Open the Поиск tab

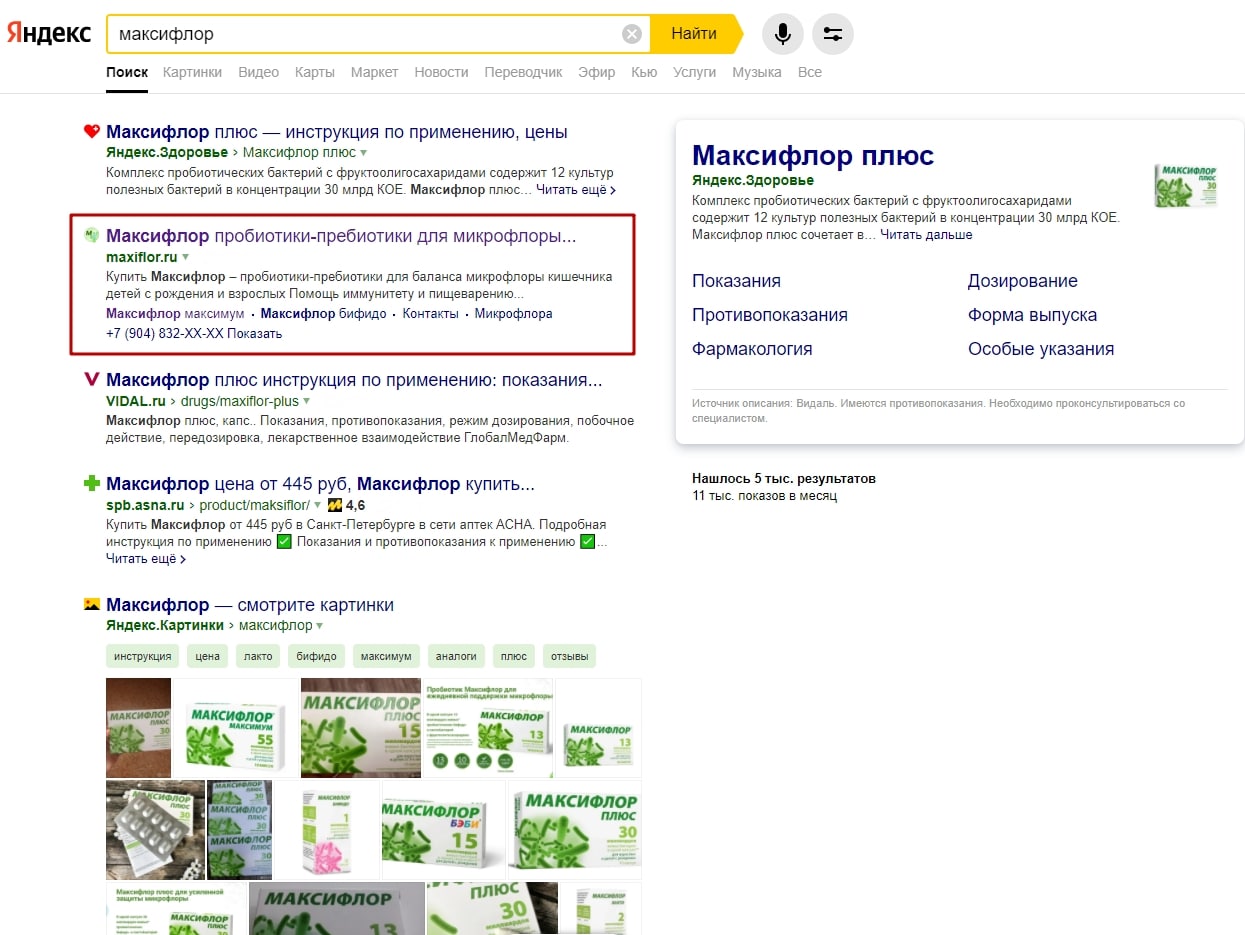(127, 72)
